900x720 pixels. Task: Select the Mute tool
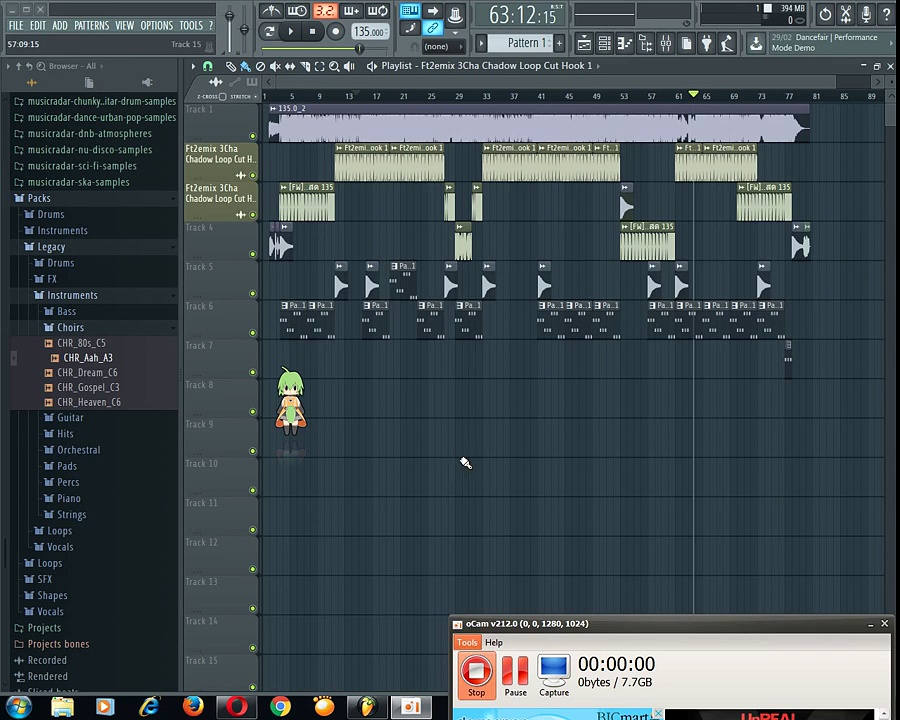[275, 67]
